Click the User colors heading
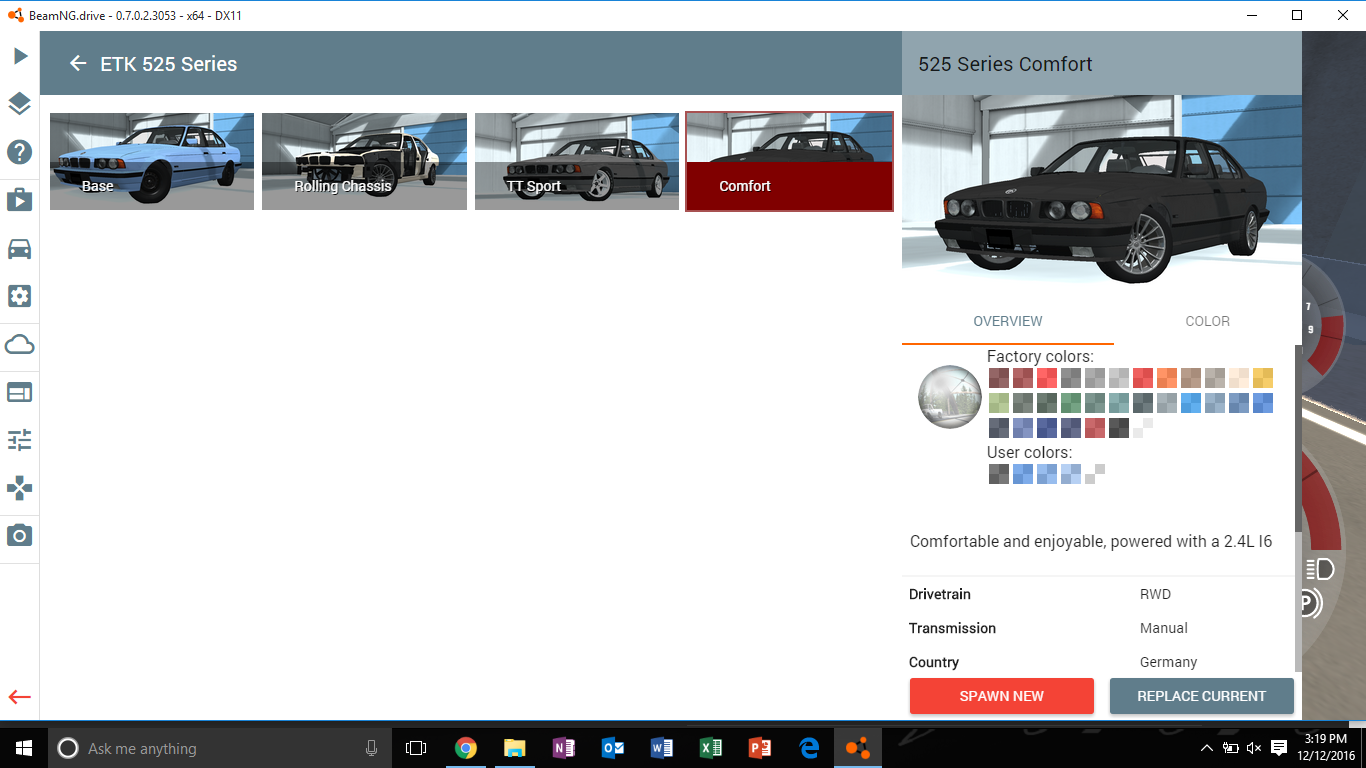The image size is (1366, 768). pos(1029,452)
